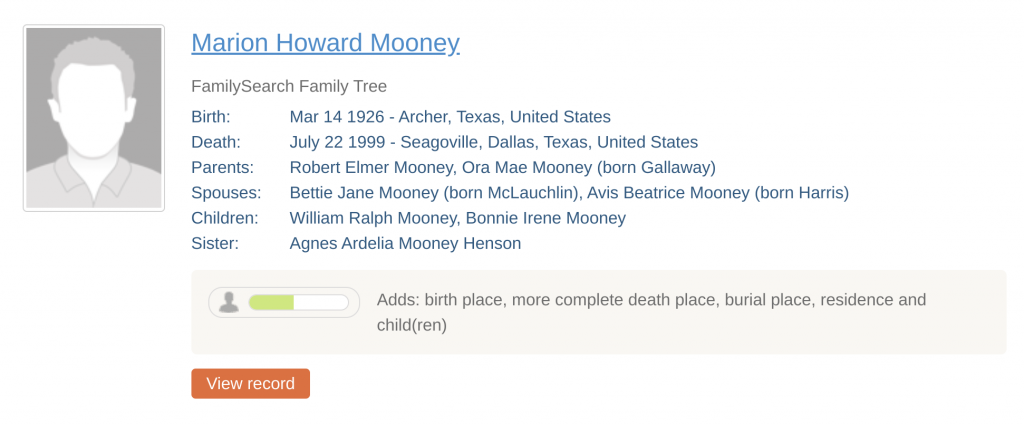Click the gray profile silhouette photo
This screenshot has width=1024, height=425.
[94, 118]
